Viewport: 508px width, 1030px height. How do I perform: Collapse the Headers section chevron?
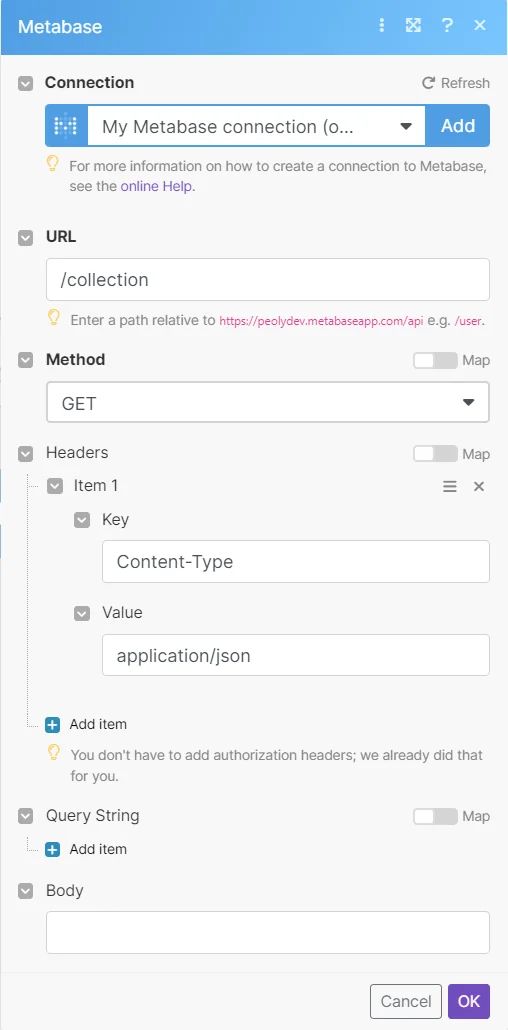coord(26,454)
